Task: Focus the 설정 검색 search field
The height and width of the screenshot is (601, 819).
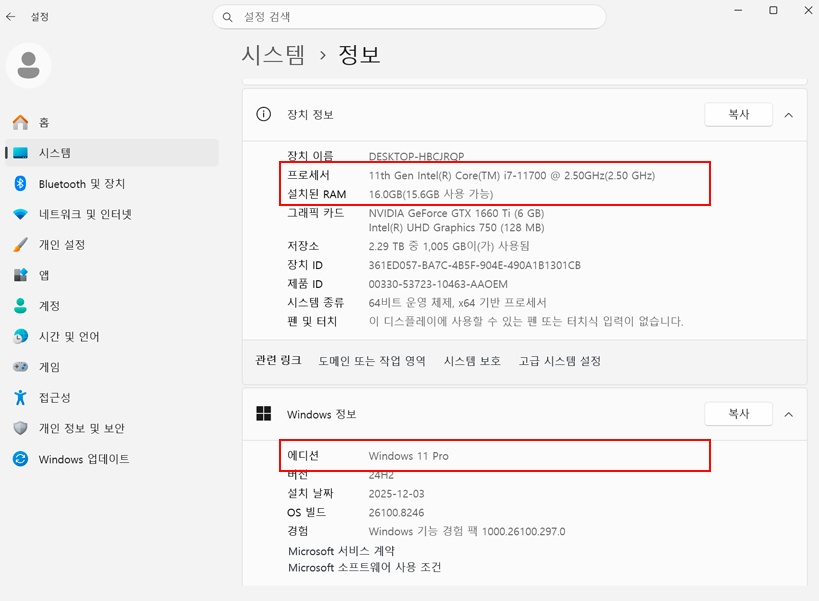Action: coord(410,17)
